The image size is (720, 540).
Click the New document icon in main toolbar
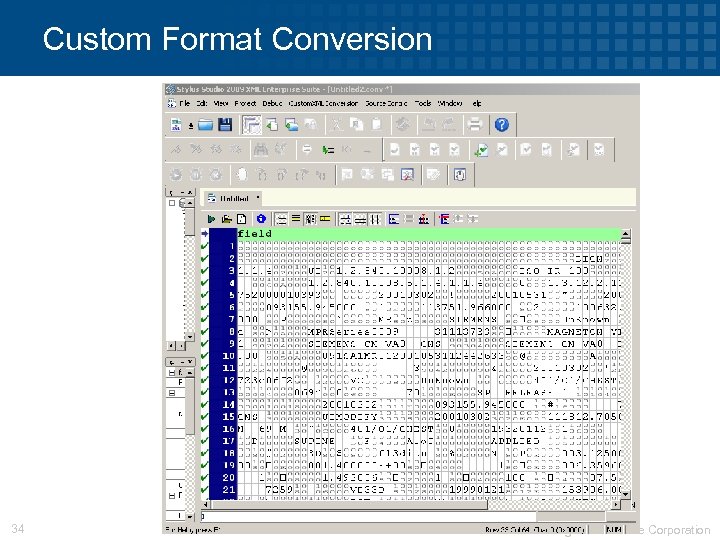[176, 124]
